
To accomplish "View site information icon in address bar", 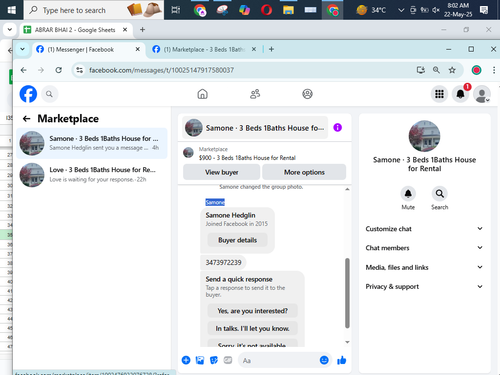I will click(x=79, y=70).
